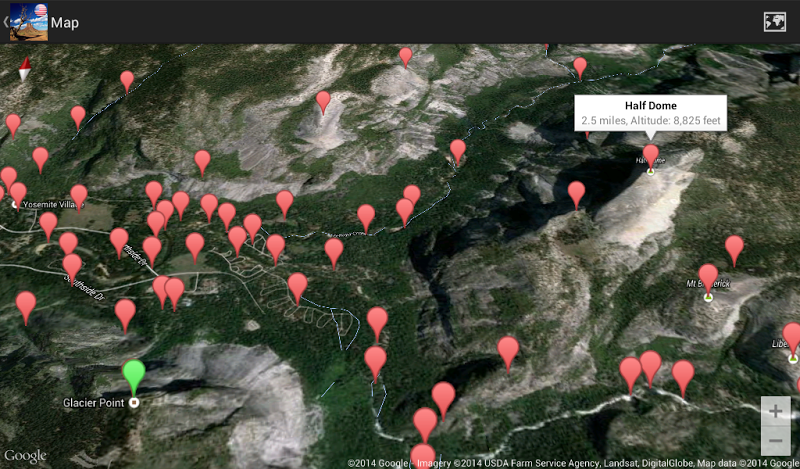Viewport: 800px width, 469px height.
Task: Click the back chevron in header
Action: coord(6,22)
